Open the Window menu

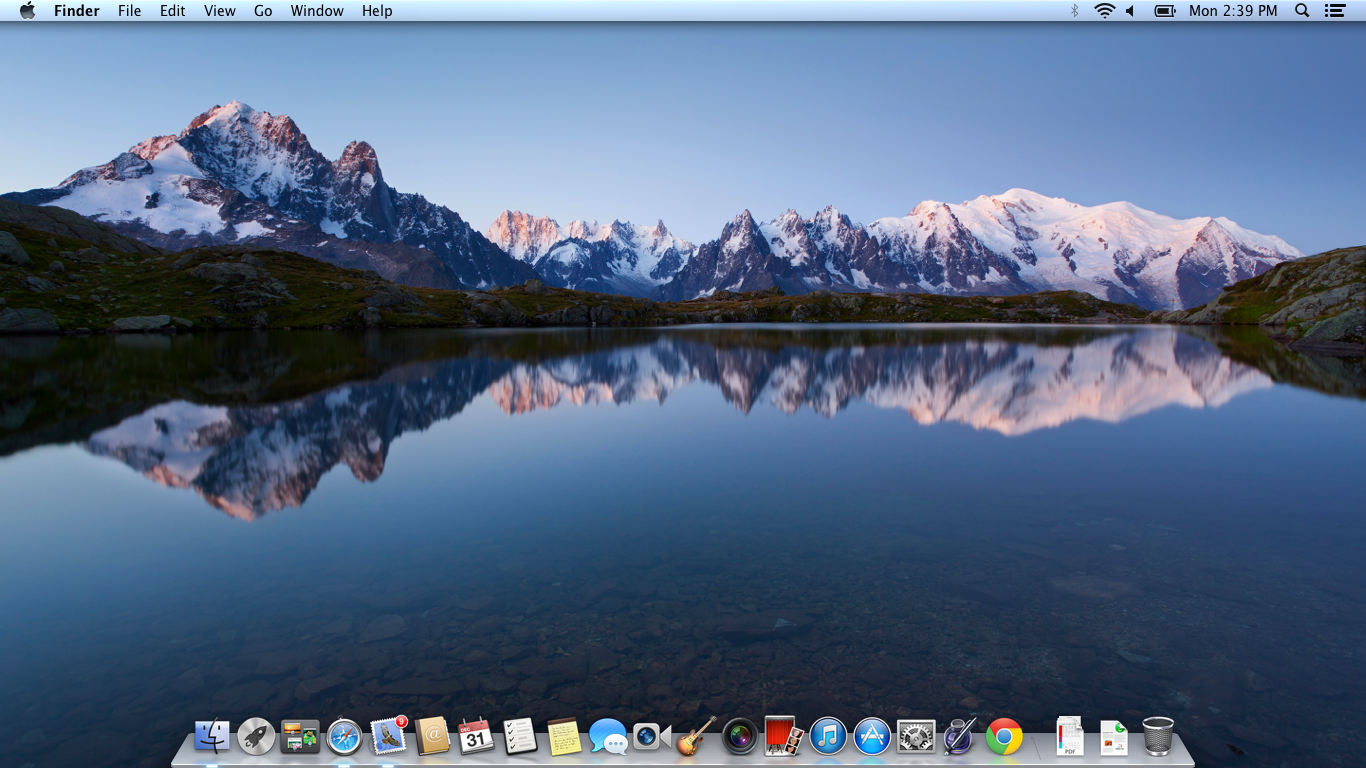[x=317, y=11]
